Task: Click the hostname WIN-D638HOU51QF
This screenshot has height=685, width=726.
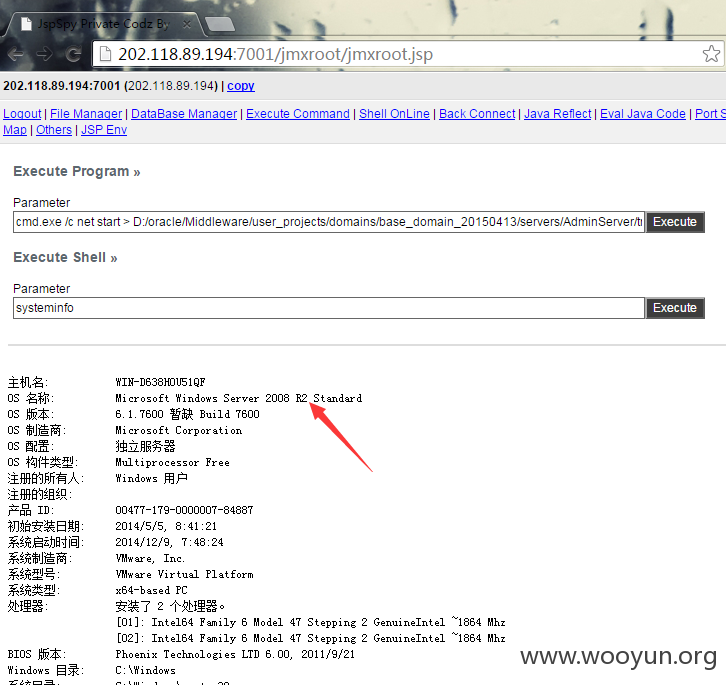Action: pos(160,382)
